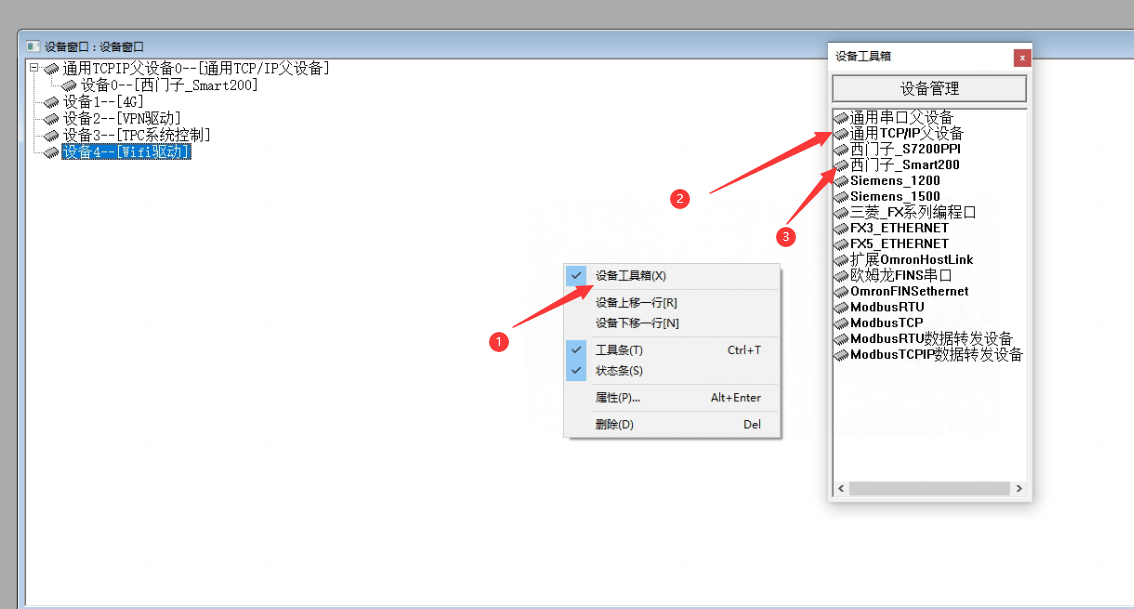Click the icon beside 三菱_FX系列编程口
Screen dimensions: 1134x609
[841, 213]
